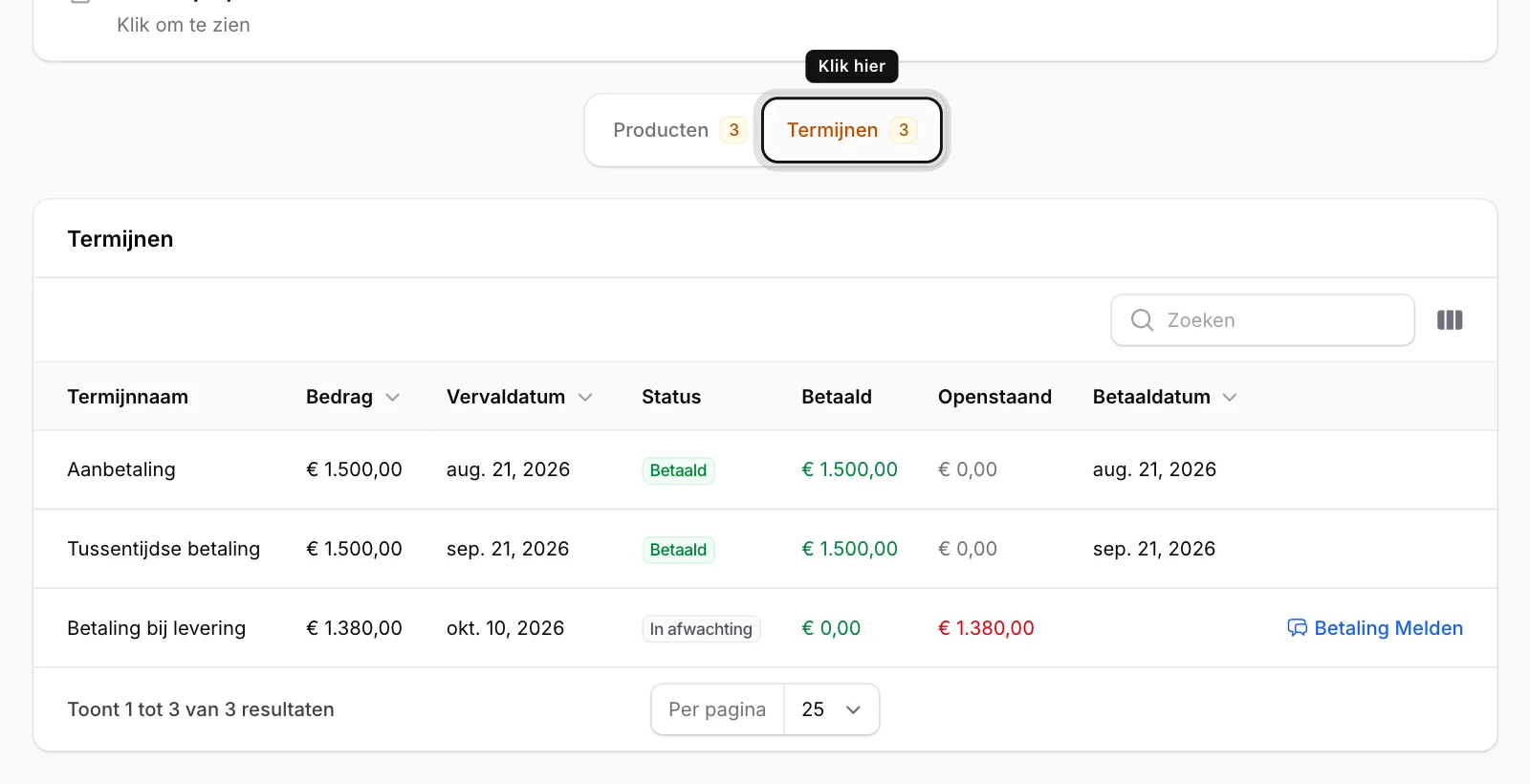Click the Betaling Melden link
This screenshot has height=784, width=1530.
(x=1375, y=628)
